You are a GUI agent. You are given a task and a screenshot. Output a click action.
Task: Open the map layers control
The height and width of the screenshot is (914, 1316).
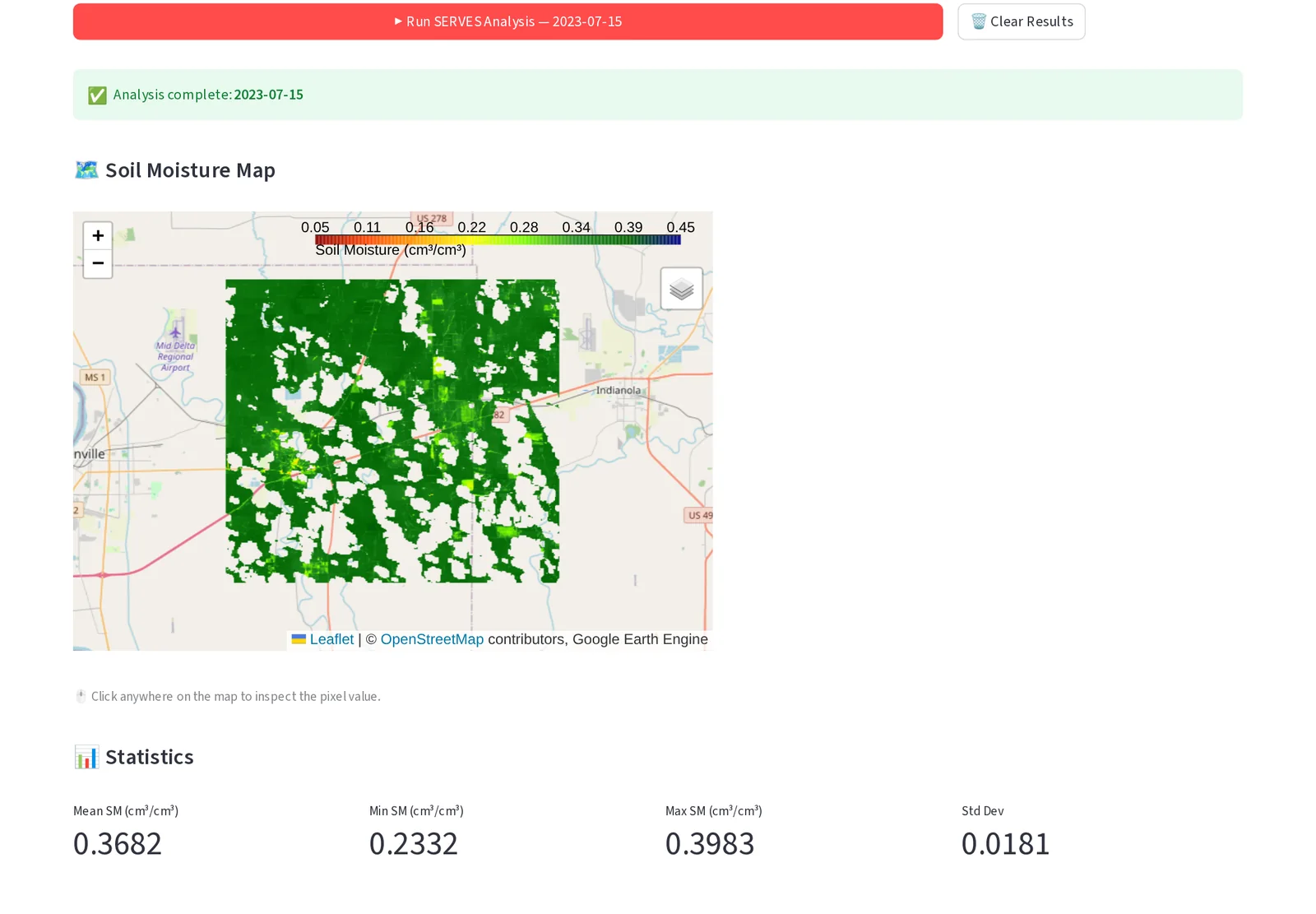tap(681, 289)
